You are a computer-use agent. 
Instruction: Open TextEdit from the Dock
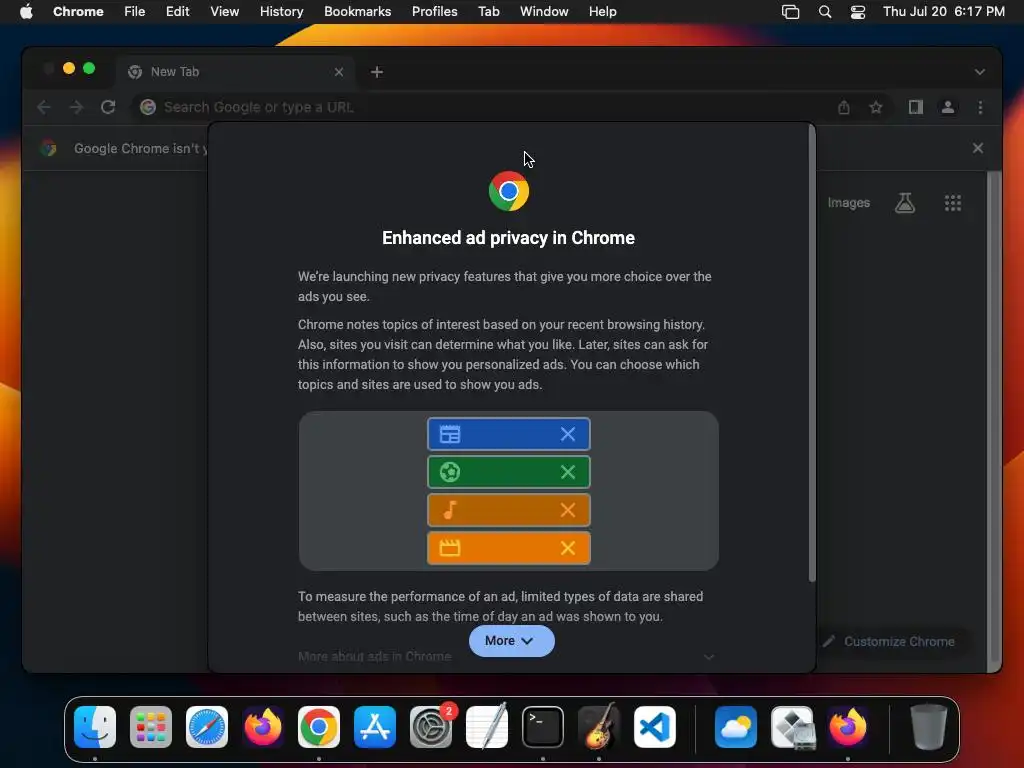pos(487,727)
